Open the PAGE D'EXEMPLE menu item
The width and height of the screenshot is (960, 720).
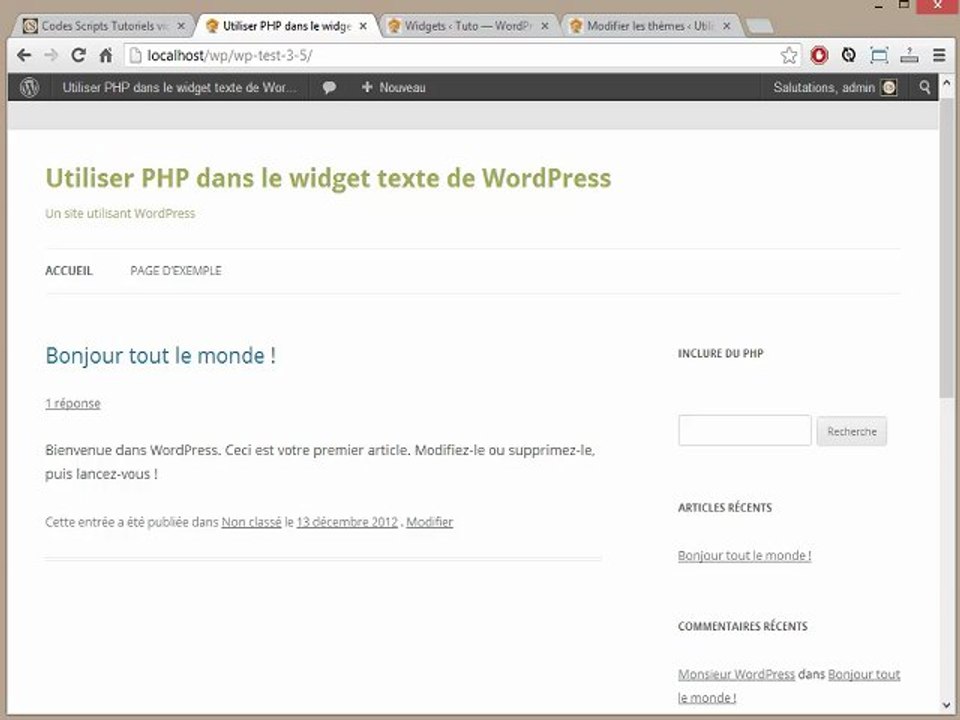pos(176,271)
